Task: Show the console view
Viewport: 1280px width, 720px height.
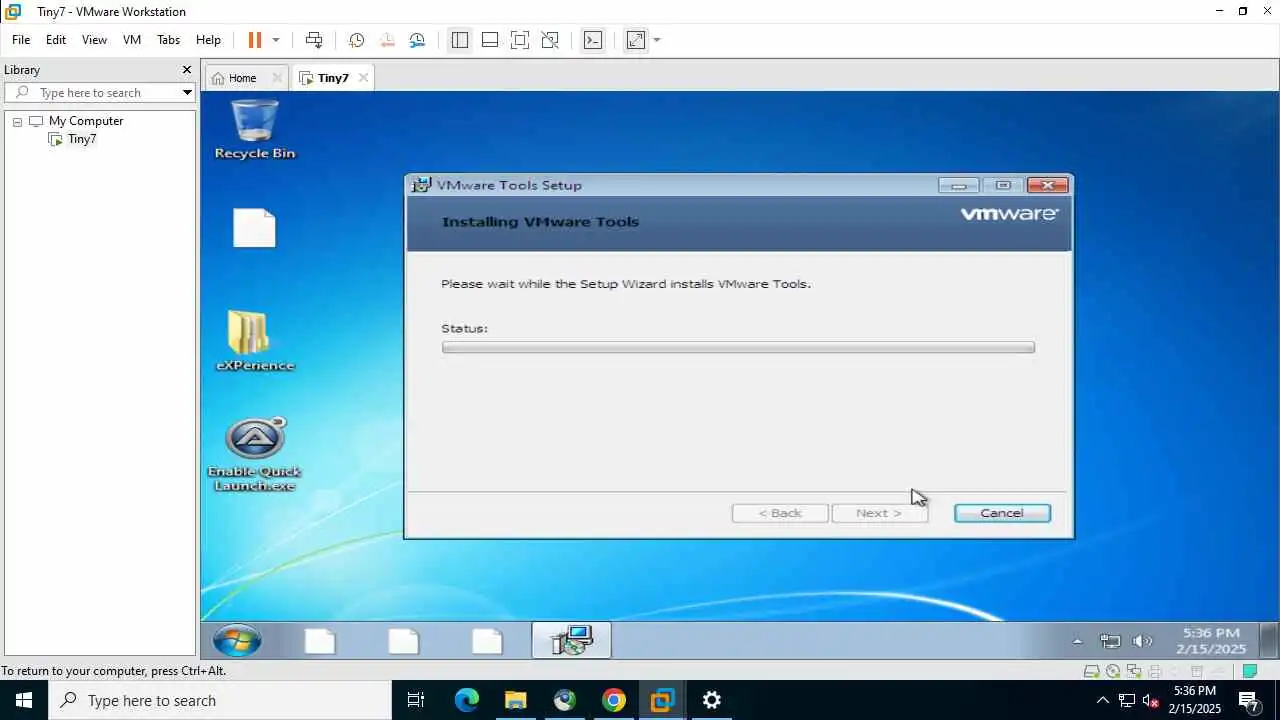Action: coord(593,40)
